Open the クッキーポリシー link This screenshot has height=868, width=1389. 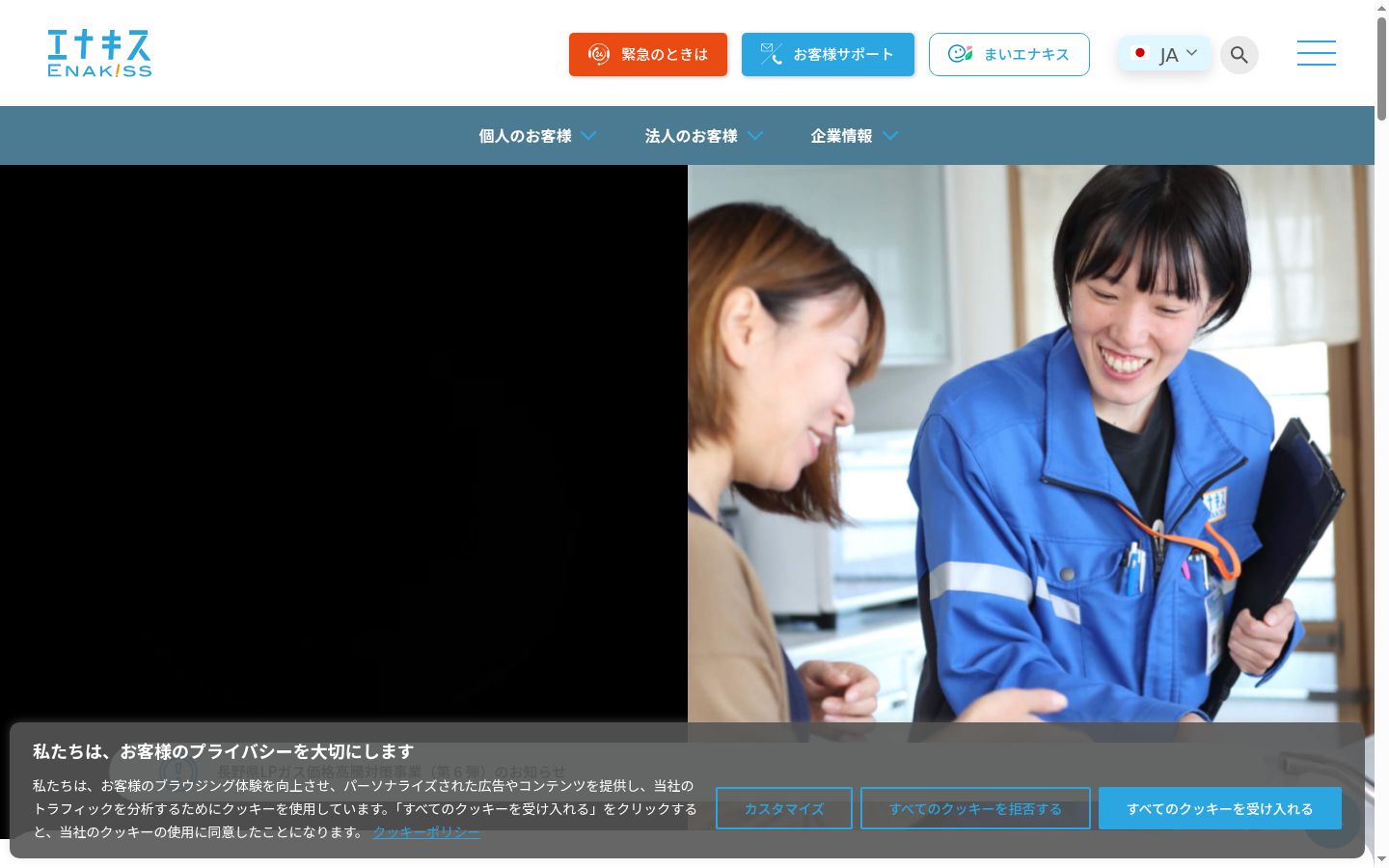coord(426,831)
